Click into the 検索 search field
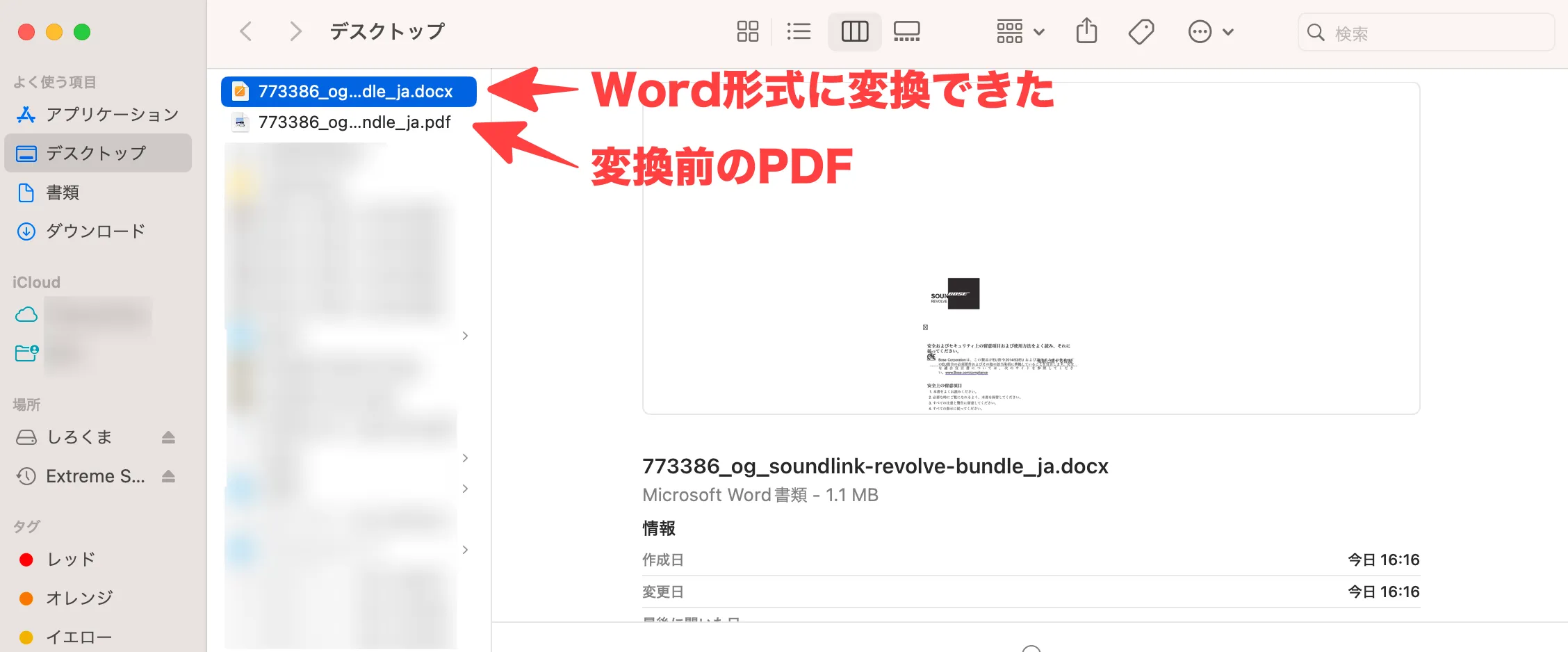The height and width of the screenshot is (652, 1568). (1426, 32)
